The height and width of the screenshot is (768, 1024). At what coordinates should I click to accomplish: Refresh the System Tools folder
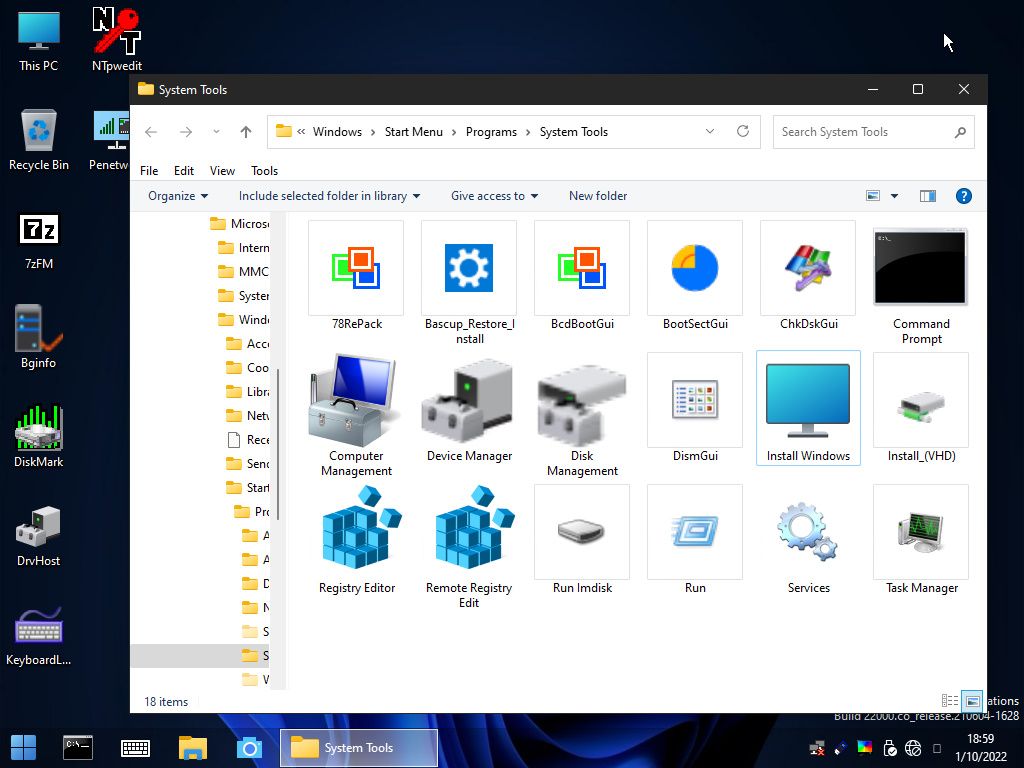[x=743, y=131]
